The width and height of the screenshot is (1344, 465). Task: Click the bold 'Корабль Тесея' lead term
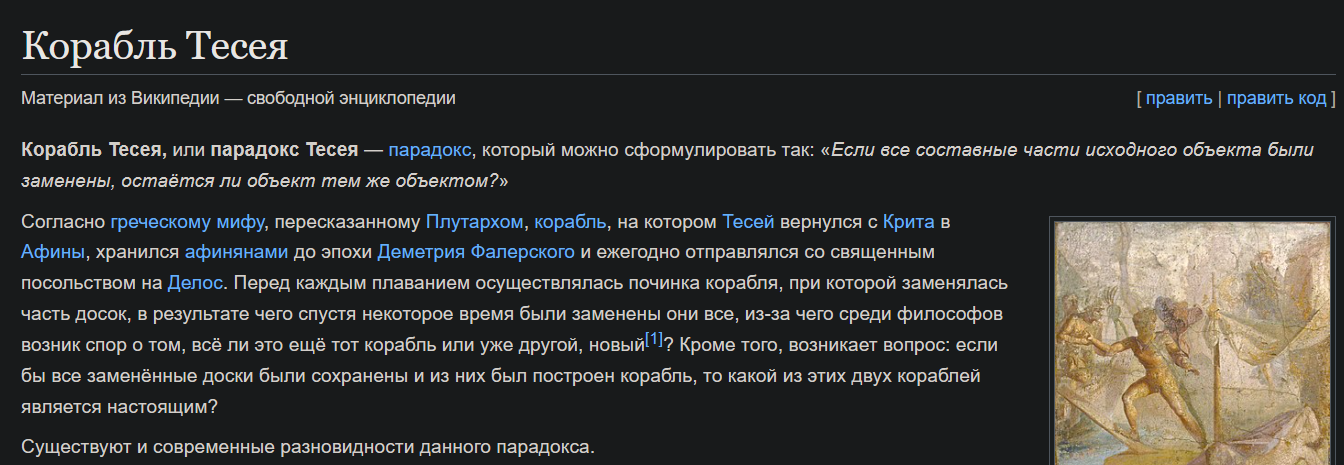pos(94,151)
